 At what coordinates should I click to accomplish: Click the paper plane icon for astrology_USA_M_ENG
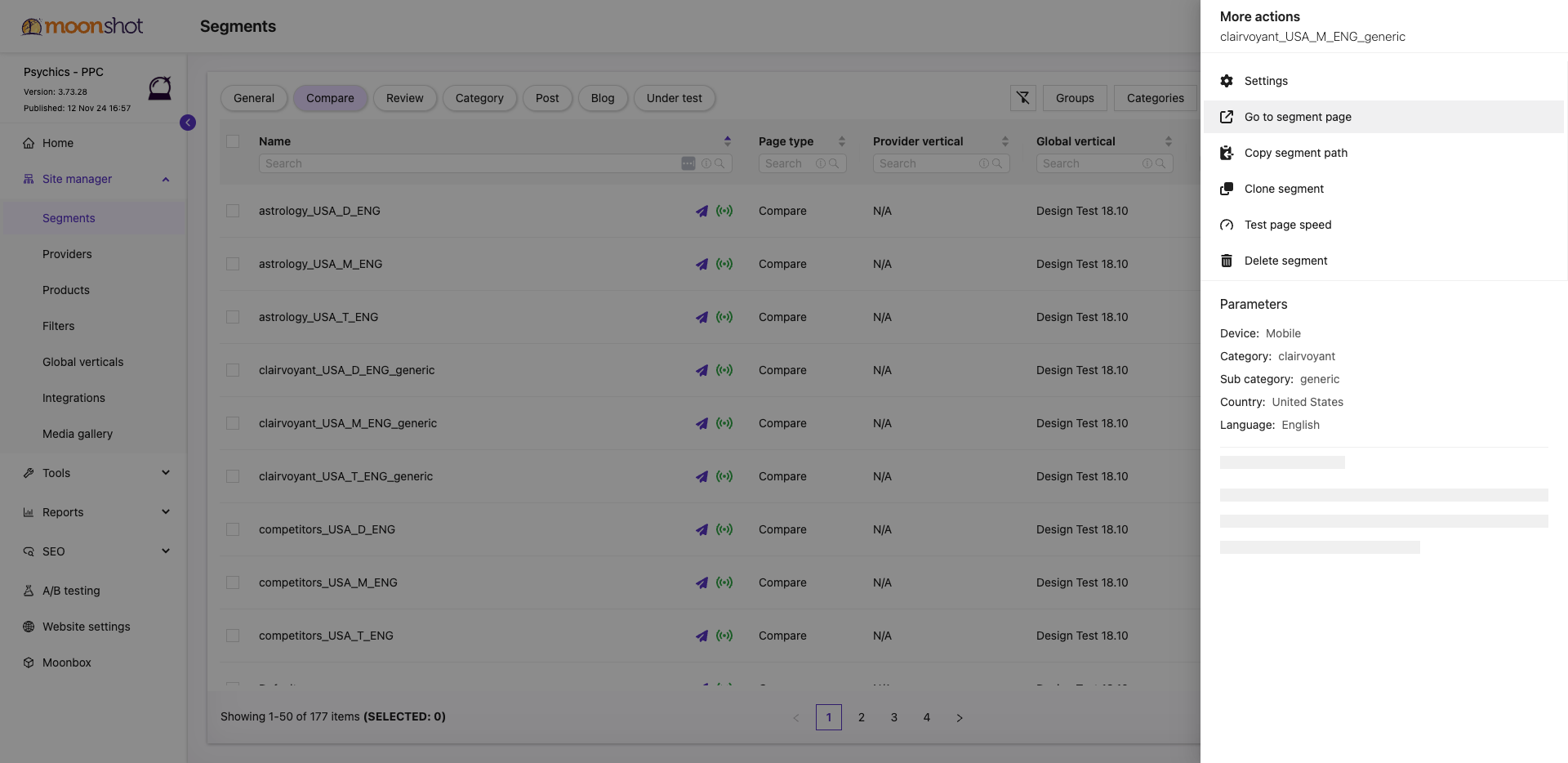coord(702,264)
